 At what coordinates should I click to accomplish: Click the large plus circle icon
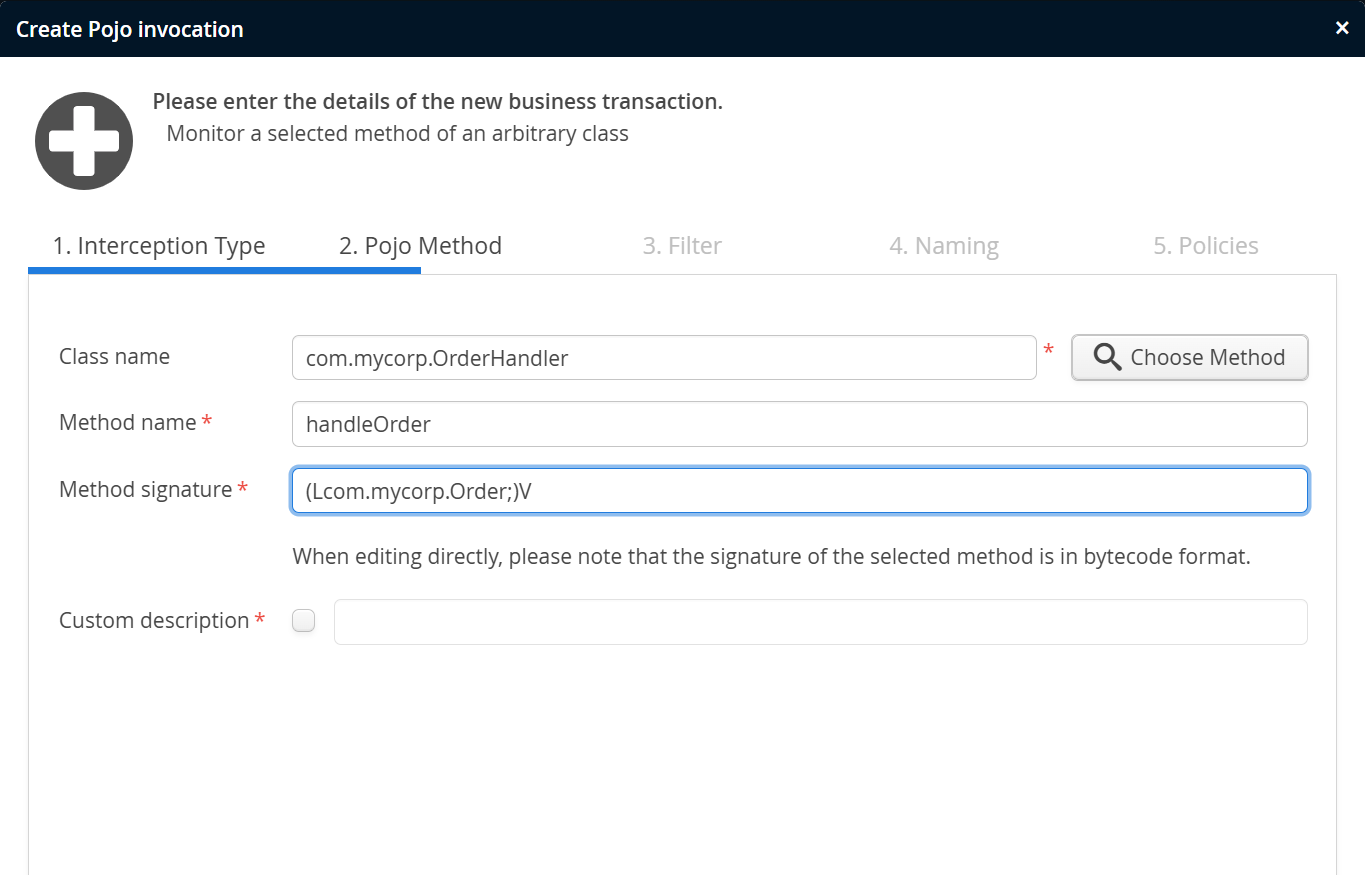(x=84, y=141)
